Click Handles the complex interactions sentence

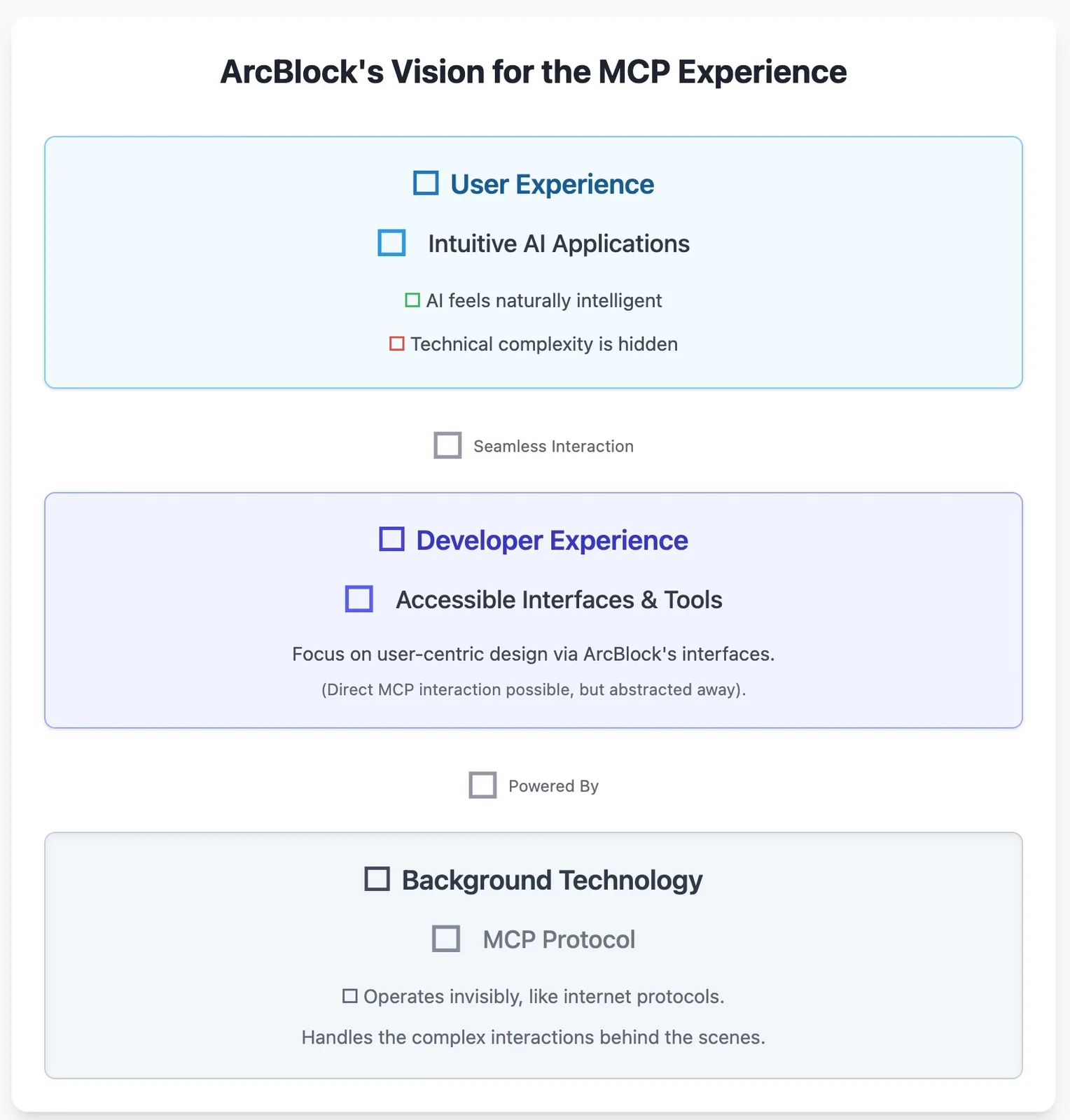point(534,1037)
